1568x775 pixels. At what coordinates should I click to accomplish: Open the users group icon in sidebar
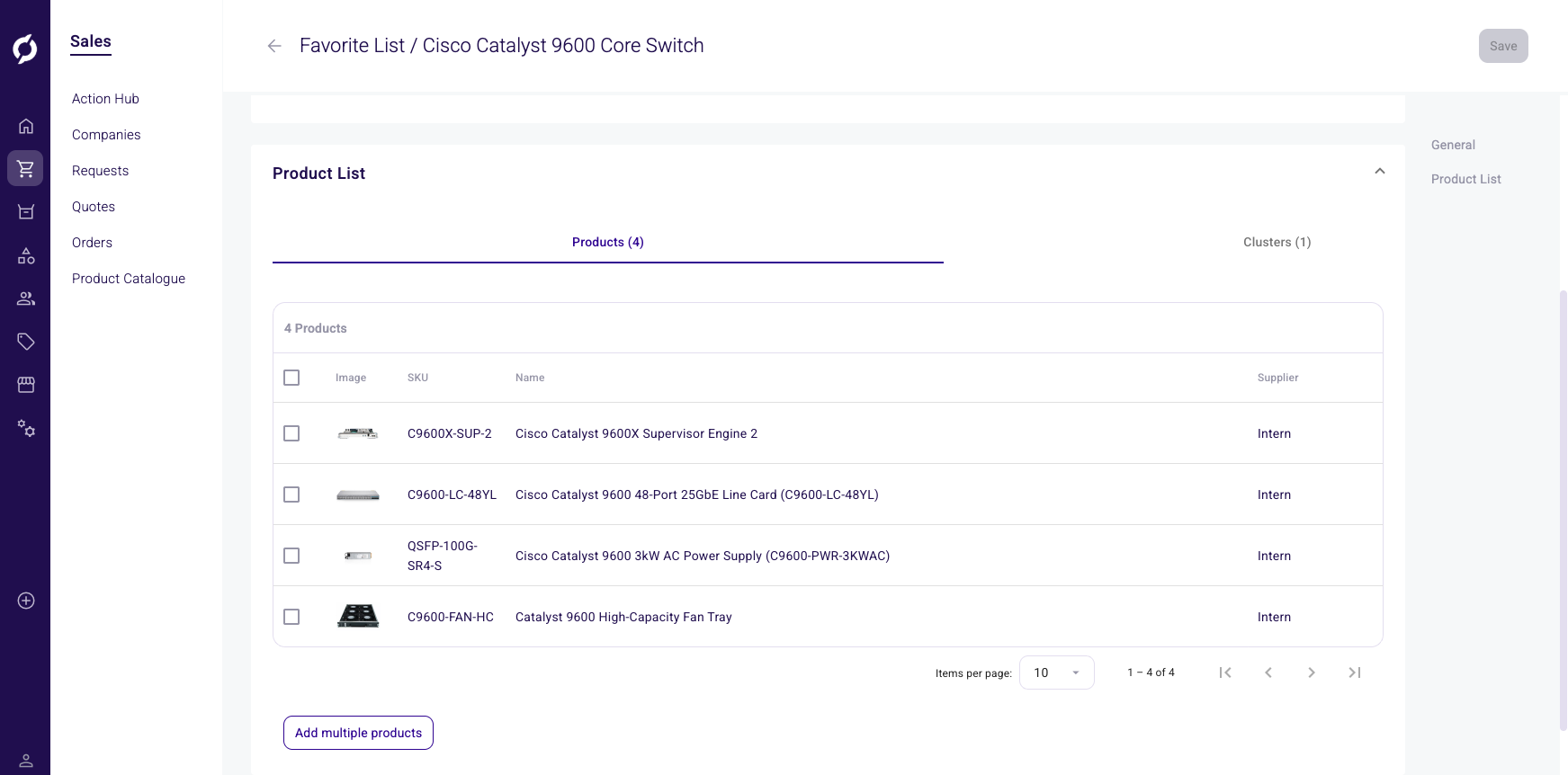pyautogui.click(x=26, y=298)
